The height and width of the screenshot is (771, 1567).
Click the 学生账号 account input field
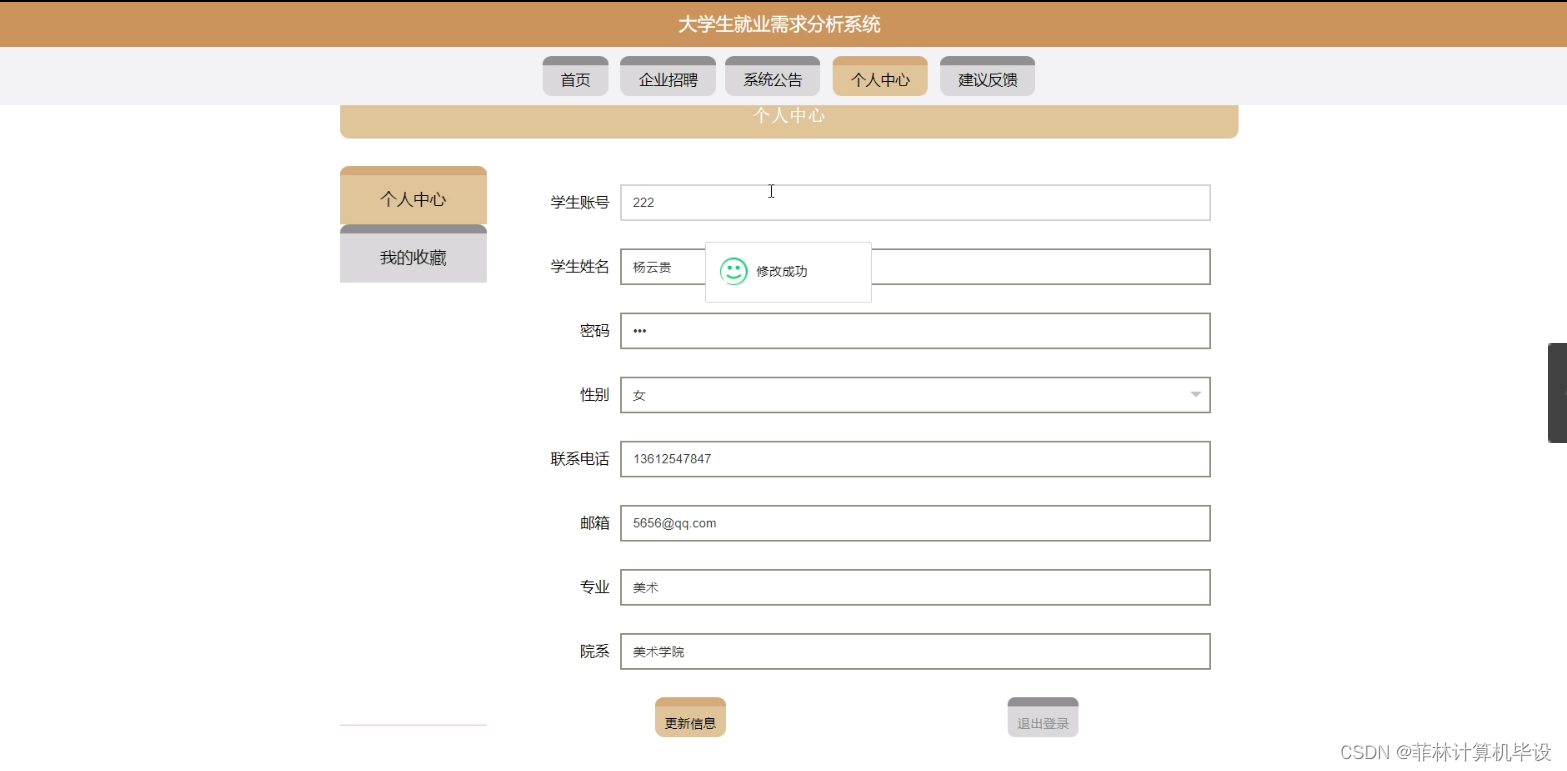pos(915,202)
